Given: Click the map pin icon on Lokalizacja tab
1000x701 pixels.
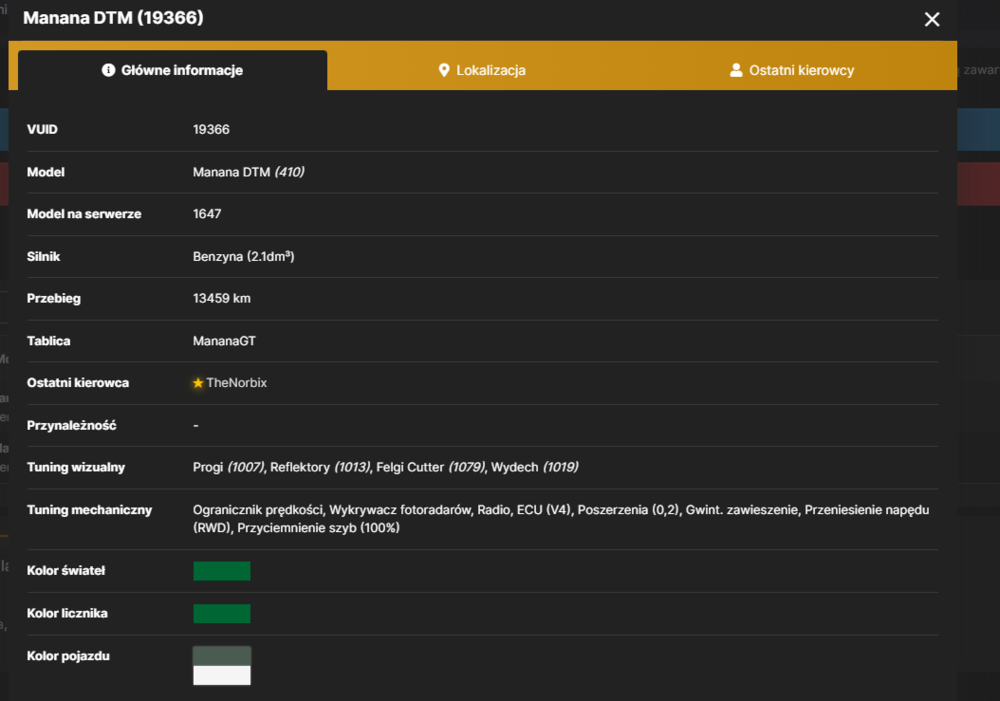Looking at the screenshot, I should coord(444,70).
